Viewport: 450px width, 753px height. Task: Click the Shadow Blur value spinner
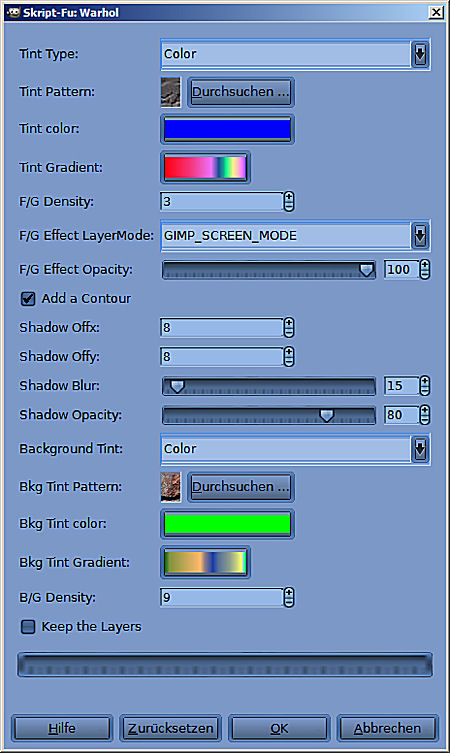click(x=425, y=386)
